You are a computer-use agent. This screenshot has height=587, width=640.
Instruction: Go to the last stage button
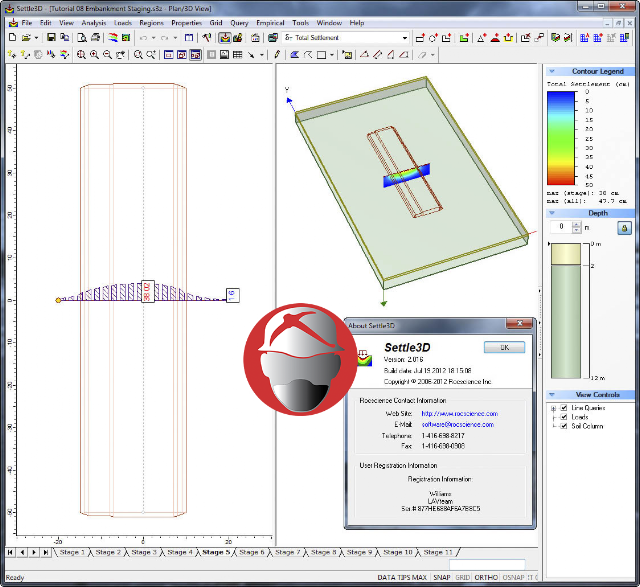point(46,552)
